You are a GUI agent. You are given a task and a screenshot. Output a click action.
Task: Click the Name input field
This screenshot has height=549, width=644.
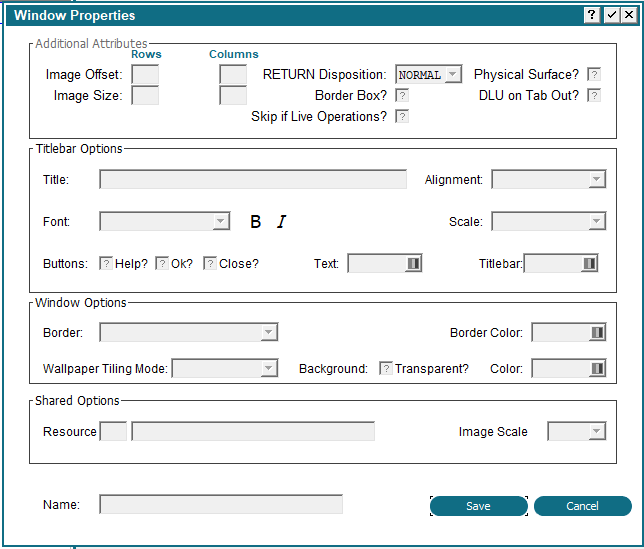pyautogui.click(x=221, y=504)
